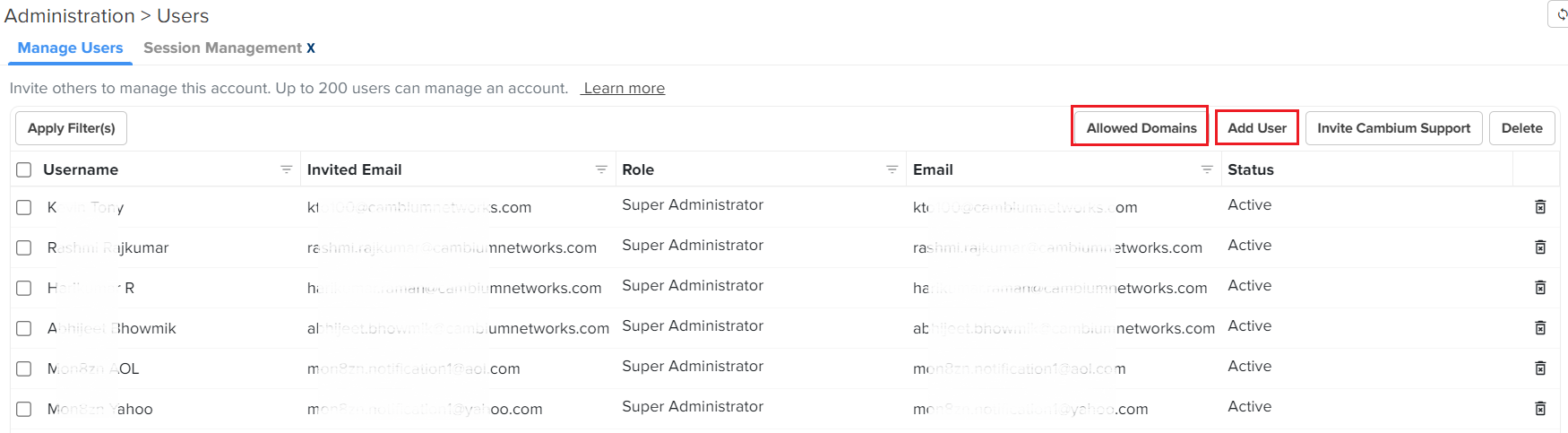The width and height of the screenshot is (1568, 433).
Task: Select the Manage Users tab
Action: click(70, 48)
